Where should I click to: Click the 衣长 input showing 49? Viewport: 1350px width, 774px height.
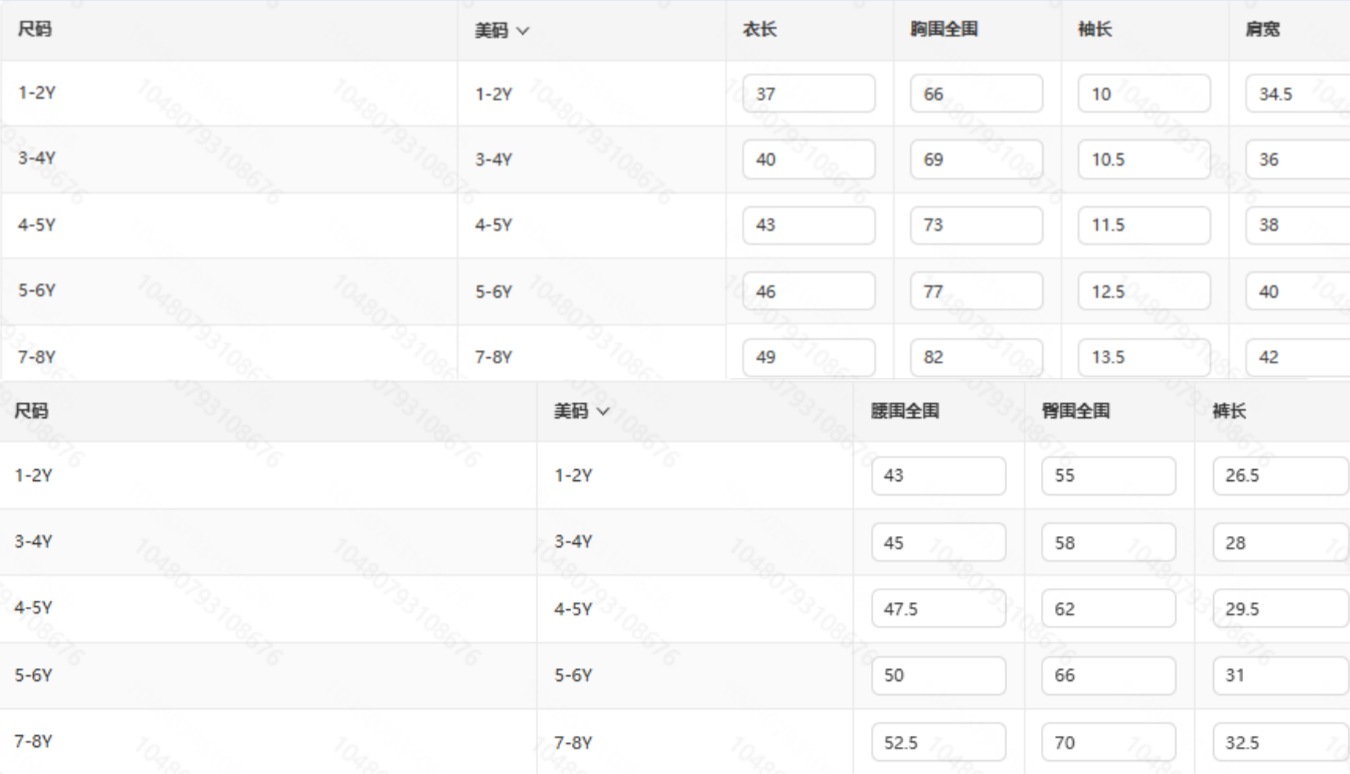809,357
